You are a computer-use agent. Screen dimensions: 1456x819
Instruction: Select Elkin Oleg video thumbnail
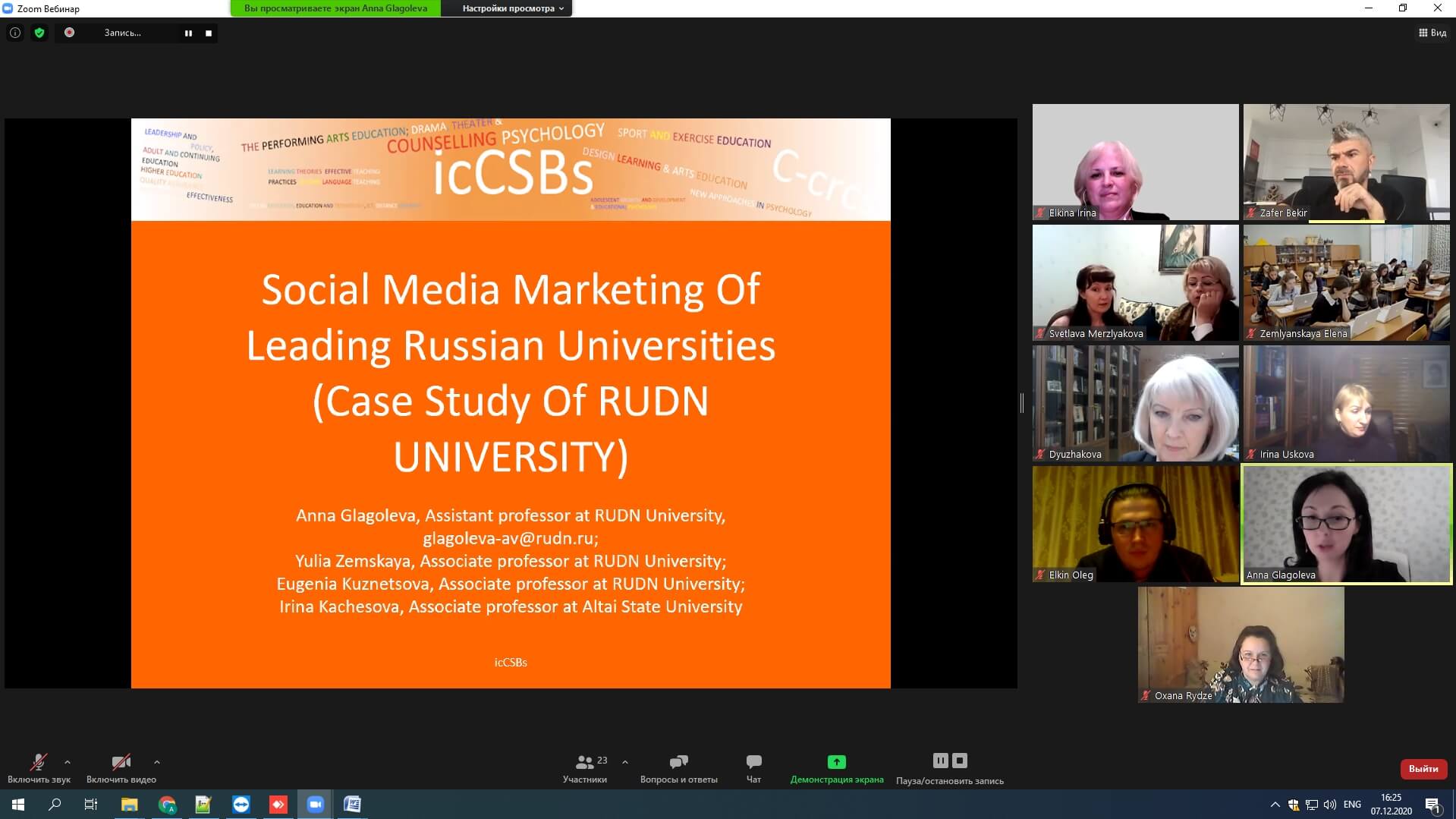(1135, 524)
